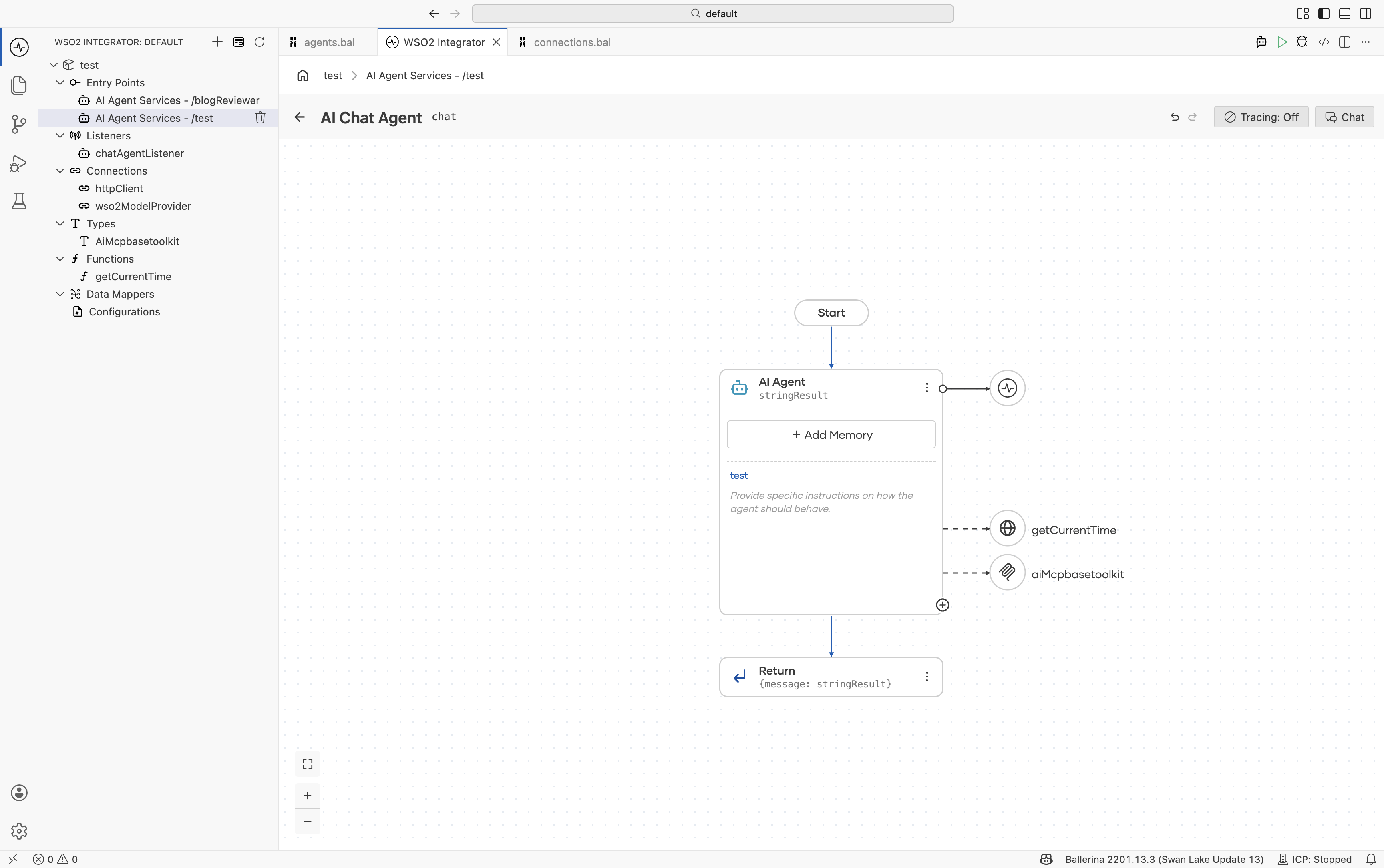Click the Start node
This screenshot has width=1384, height=868.
tap(831, 313)
